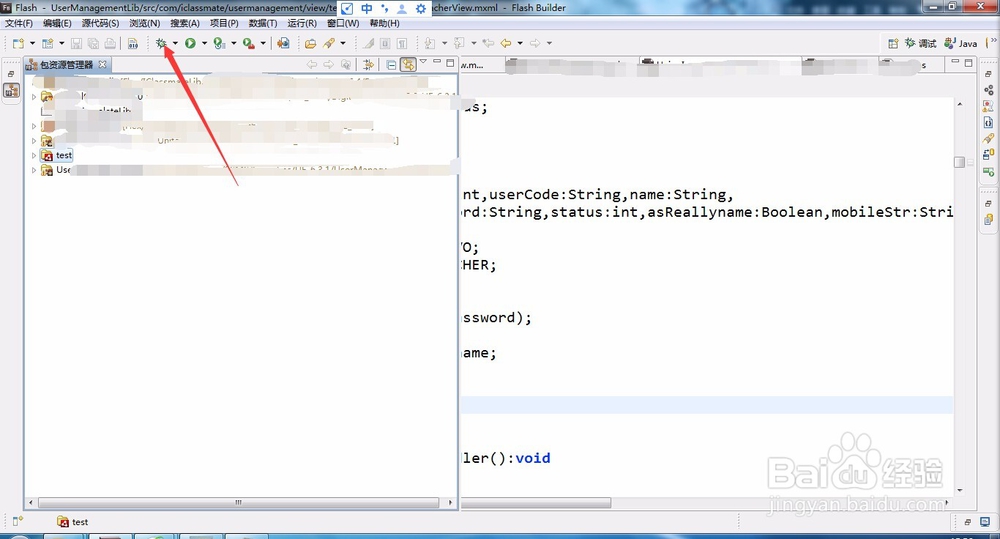Open the 文件(F) menu

(19, 23)
